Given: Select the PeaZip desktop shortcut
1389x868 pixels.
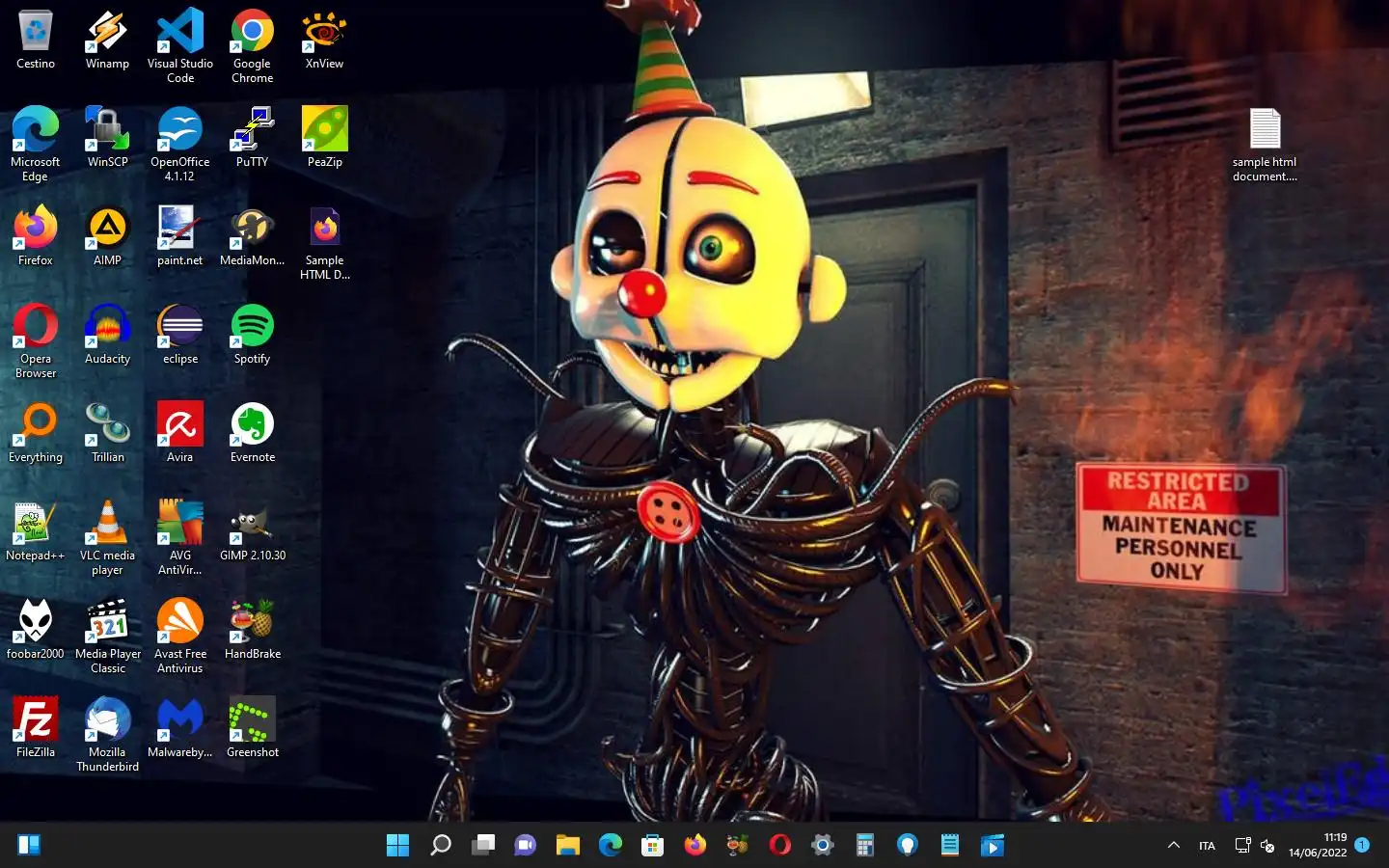Looking at the screenshot, I should tap(325, 139).
